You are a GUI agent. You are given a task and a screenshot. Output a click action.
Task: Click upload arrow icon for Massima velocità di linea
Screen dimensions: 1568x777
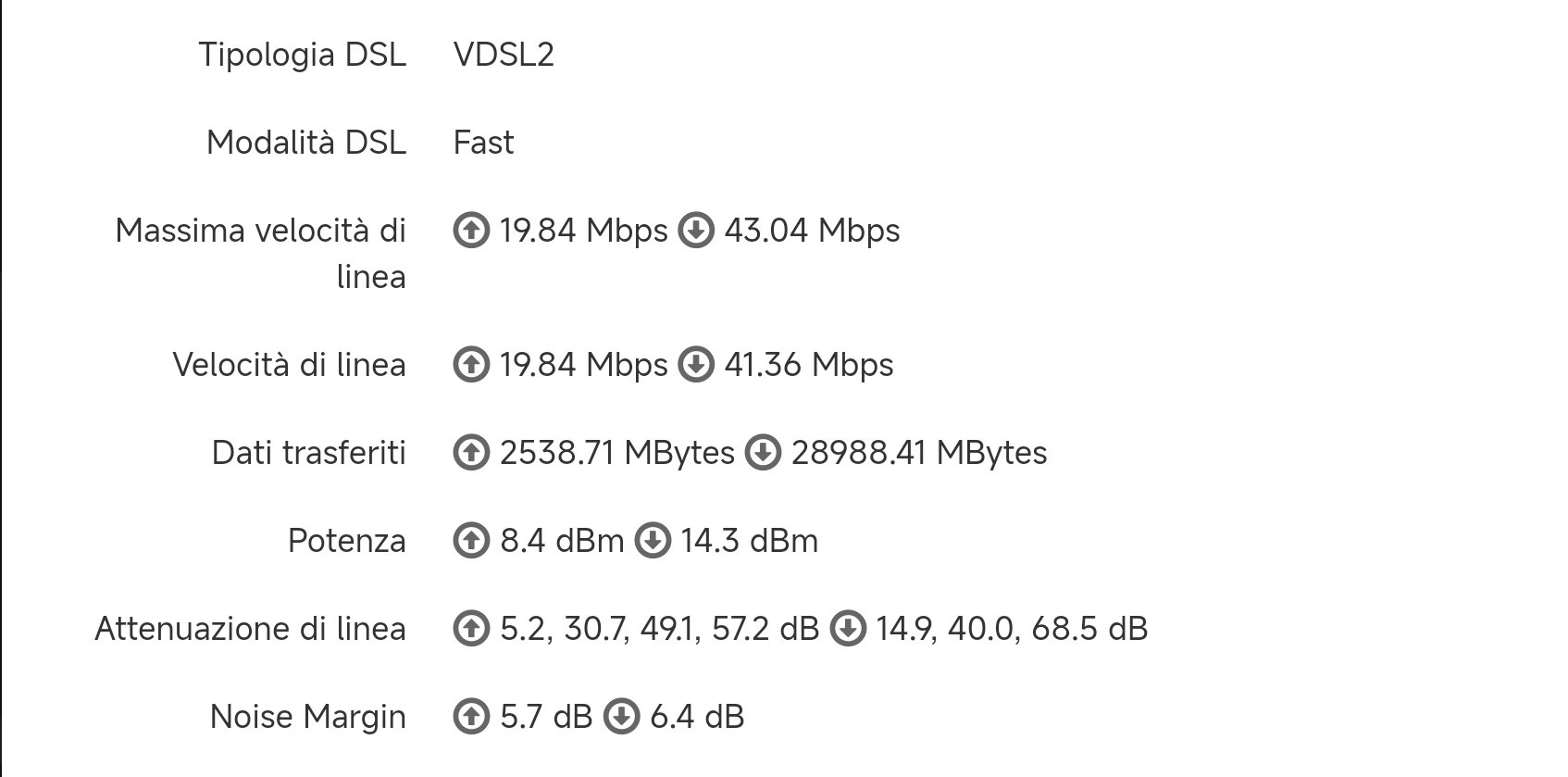(471, 231)
